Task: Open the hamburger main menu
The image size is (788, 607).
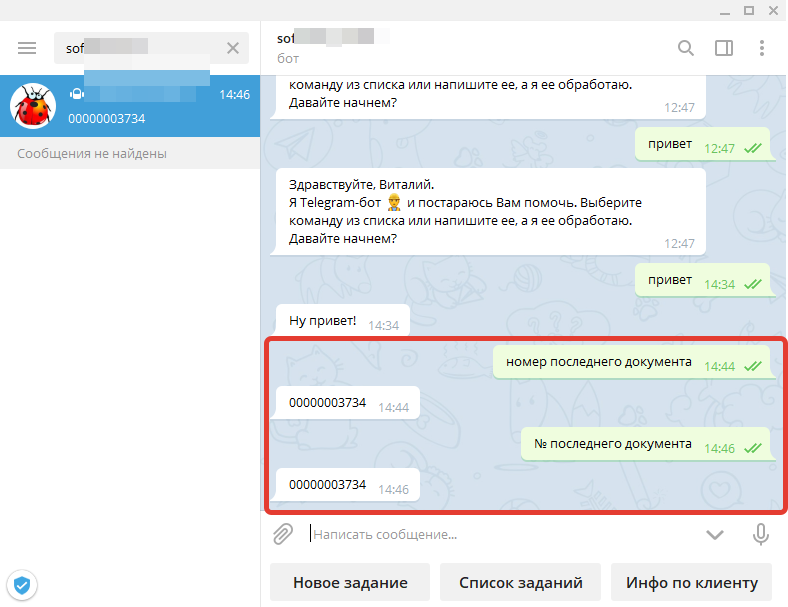Action: click(x=27, y=48)
